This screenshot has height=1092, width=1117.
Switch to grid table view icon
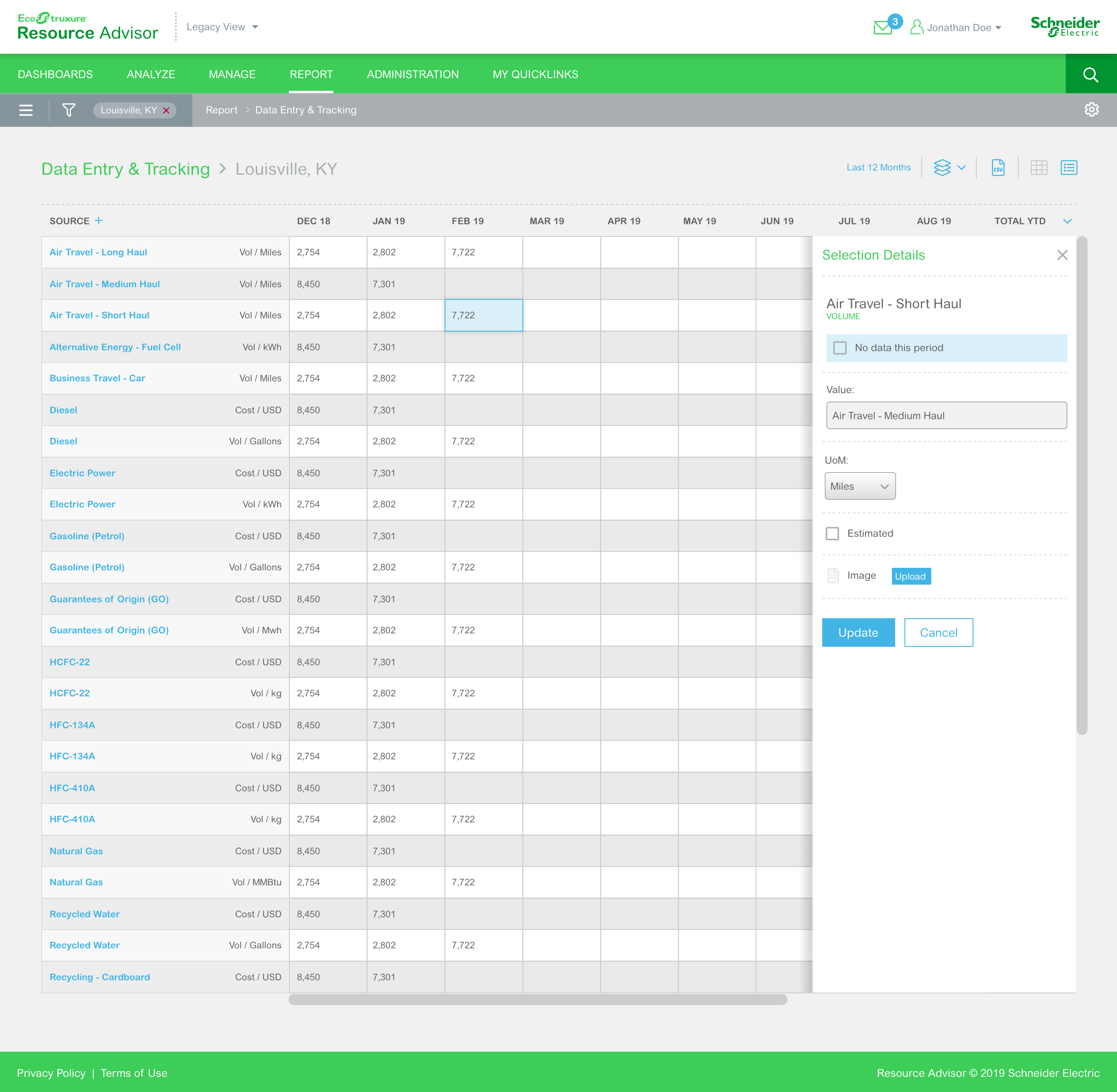click(x=1039, y=168)
